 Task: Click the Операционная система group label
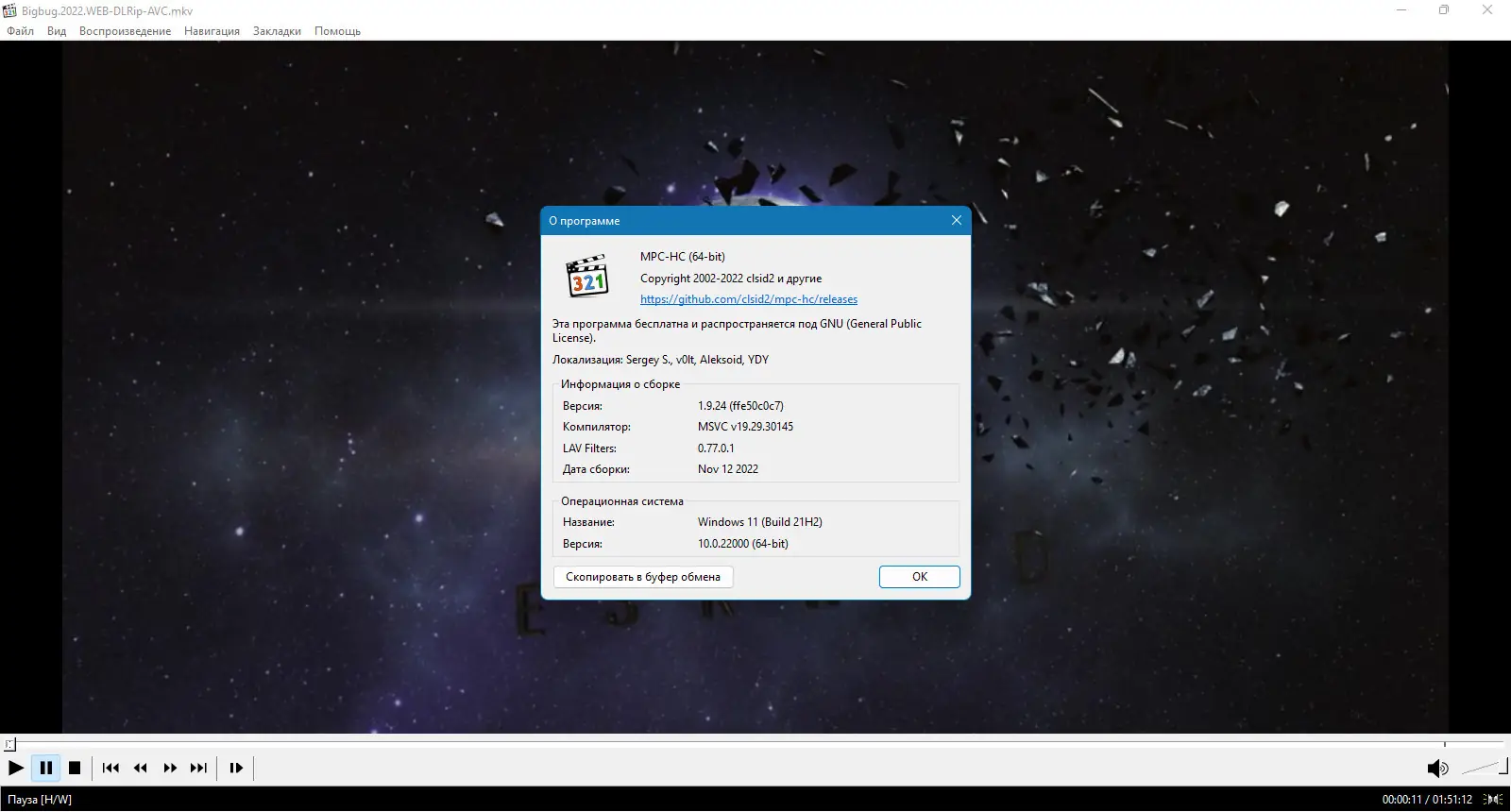(x=622, y=501)
